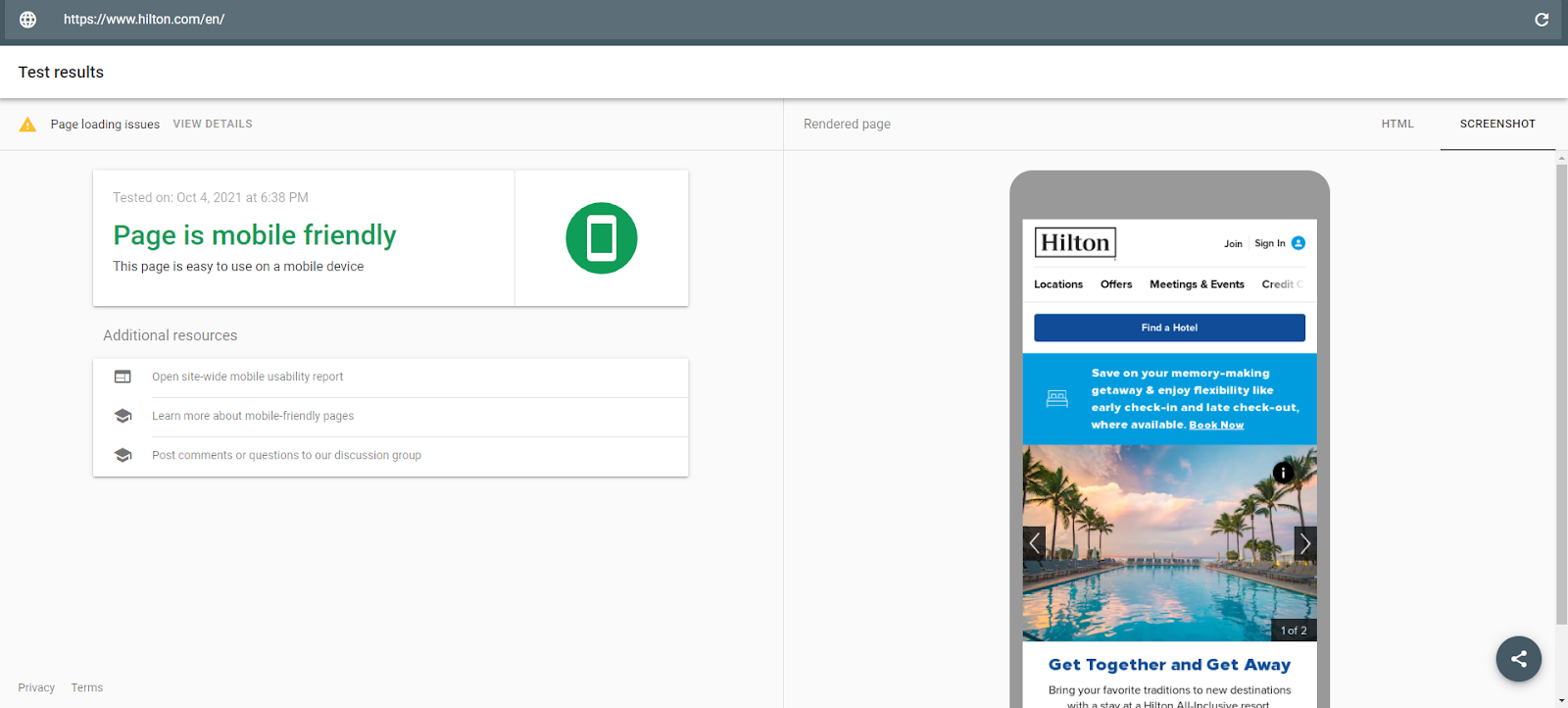Click Join in the Hilton preview
Screen dimensions: 1568x708
pos(1233,244)
